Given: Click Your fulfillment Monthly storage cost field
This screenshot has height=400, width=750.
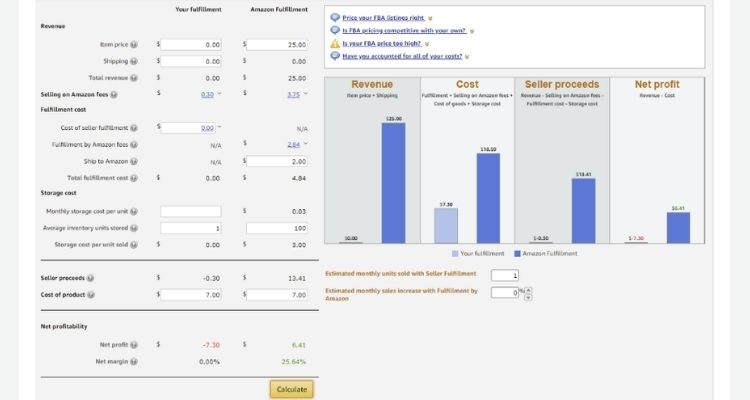Looking at the screenshot, I should click(x=191, y=211).
